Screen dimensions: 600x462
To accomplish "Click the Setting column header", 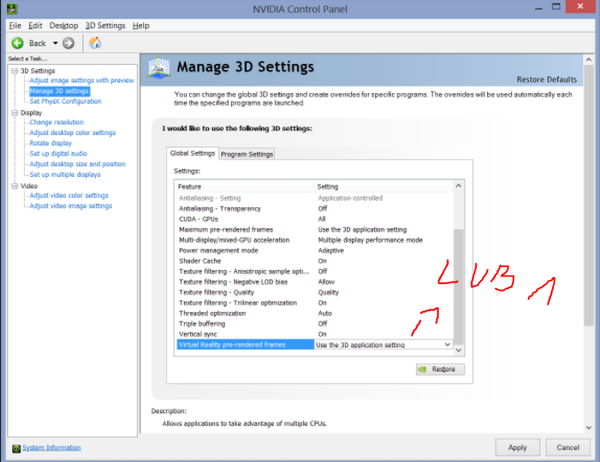I will tap(384, 186).
